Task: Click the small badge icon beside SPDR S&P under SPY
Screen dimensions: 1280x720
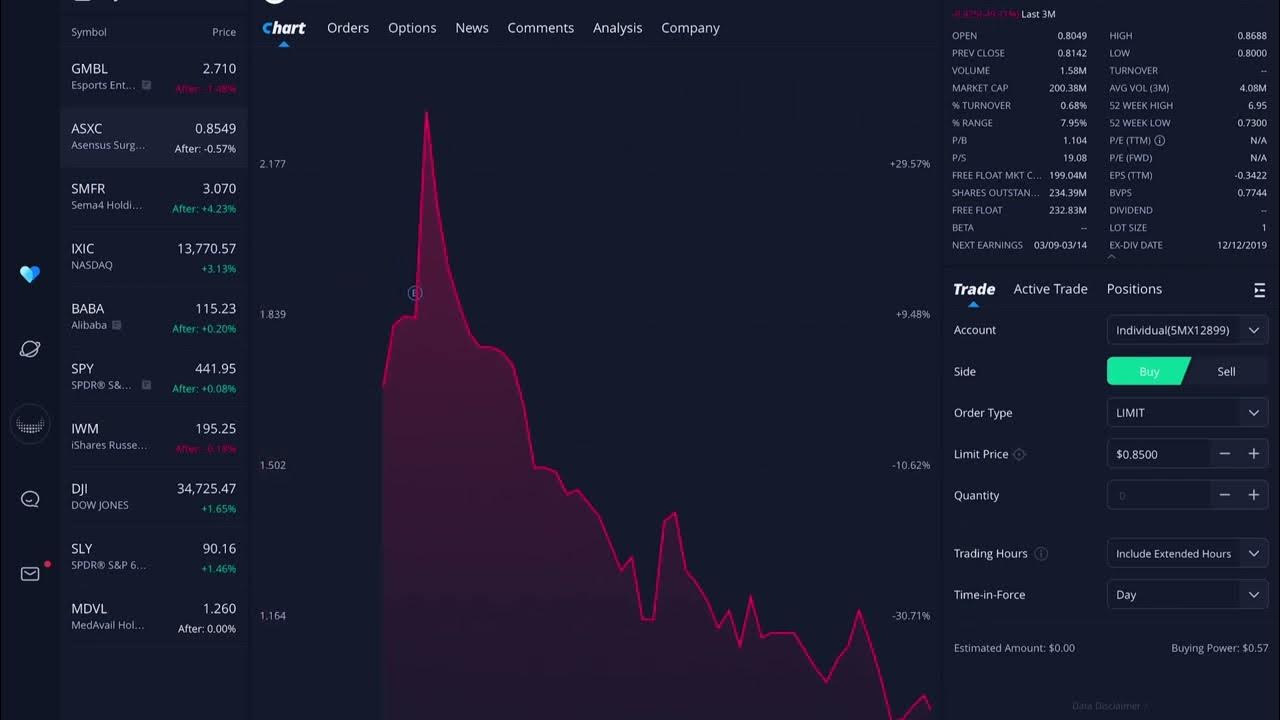Action: pos(146,385)
